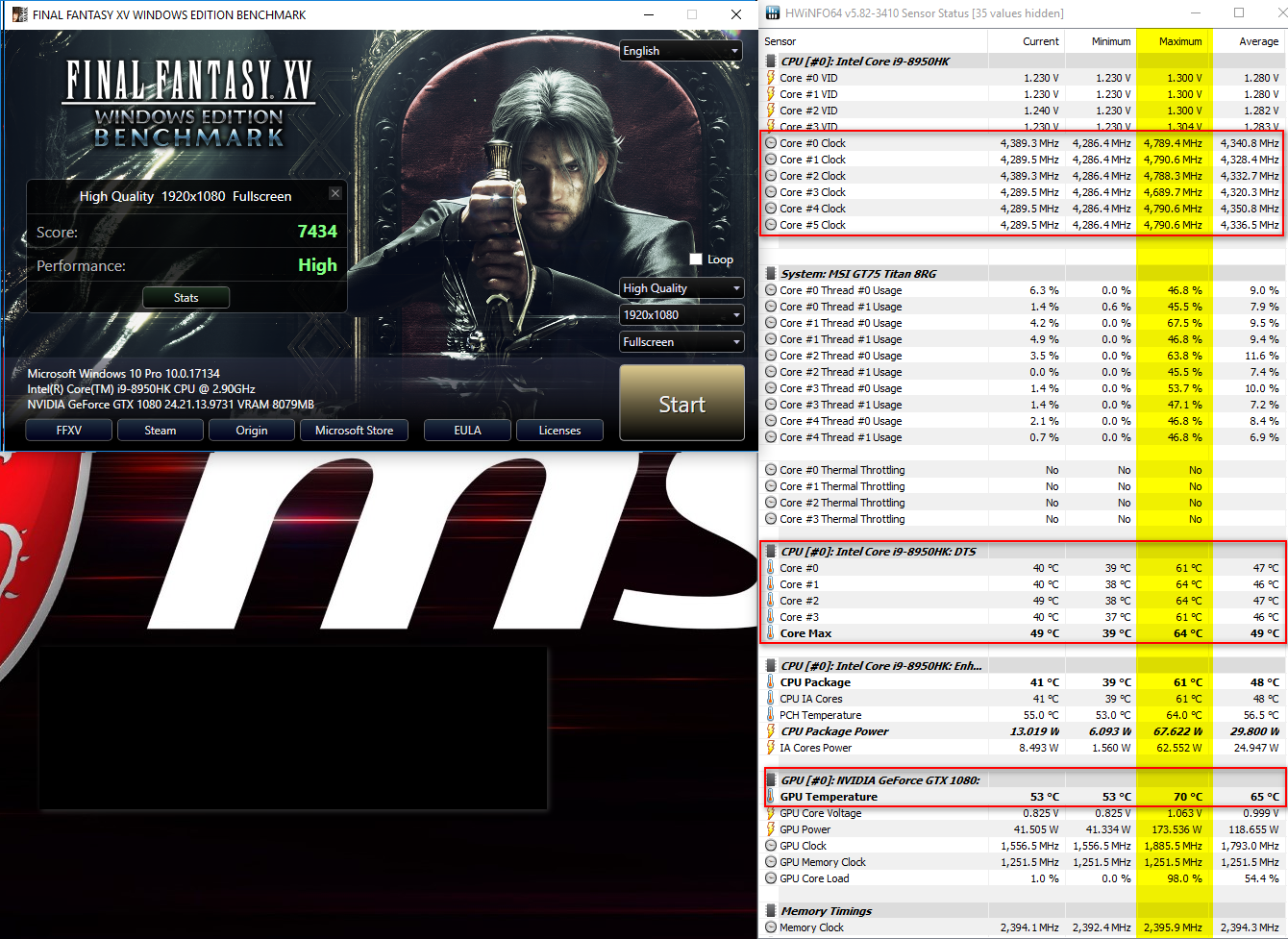
Task: Open the EULA button
Action: tap(468, 431)
